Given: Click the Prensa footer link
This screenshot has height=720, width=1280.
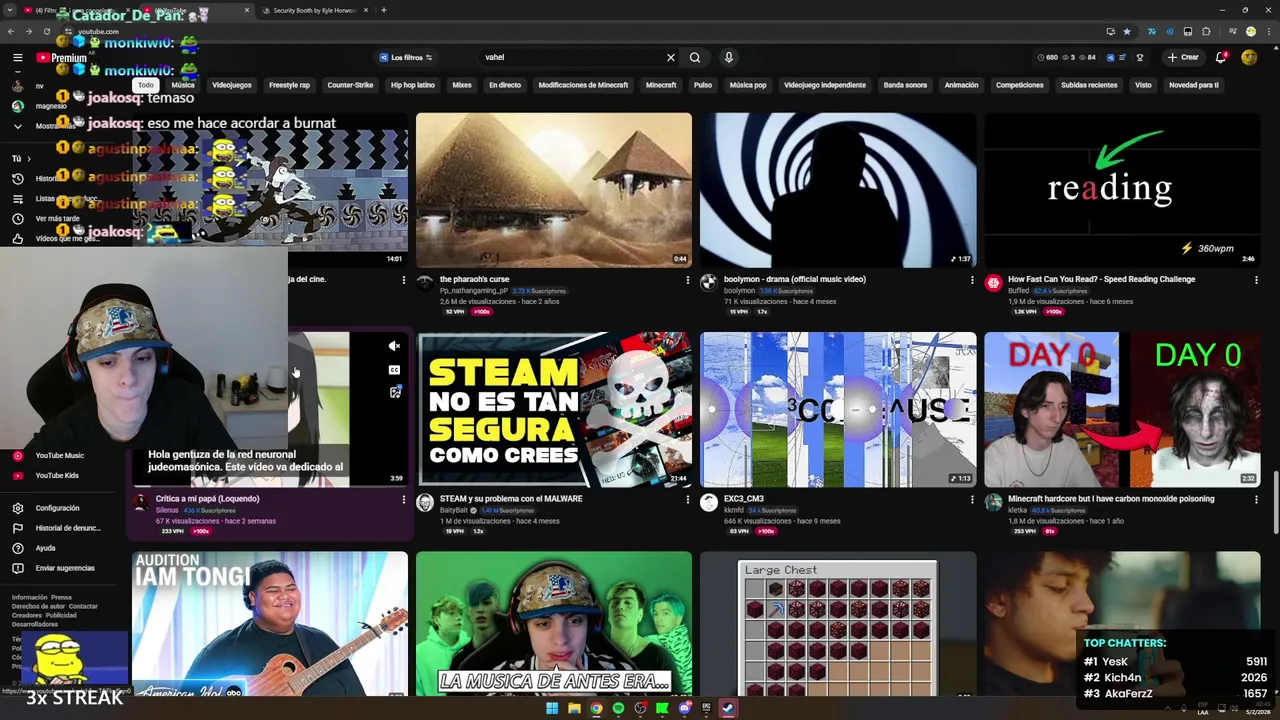Looking at the screenshot, I should click(x=61, y=598).
